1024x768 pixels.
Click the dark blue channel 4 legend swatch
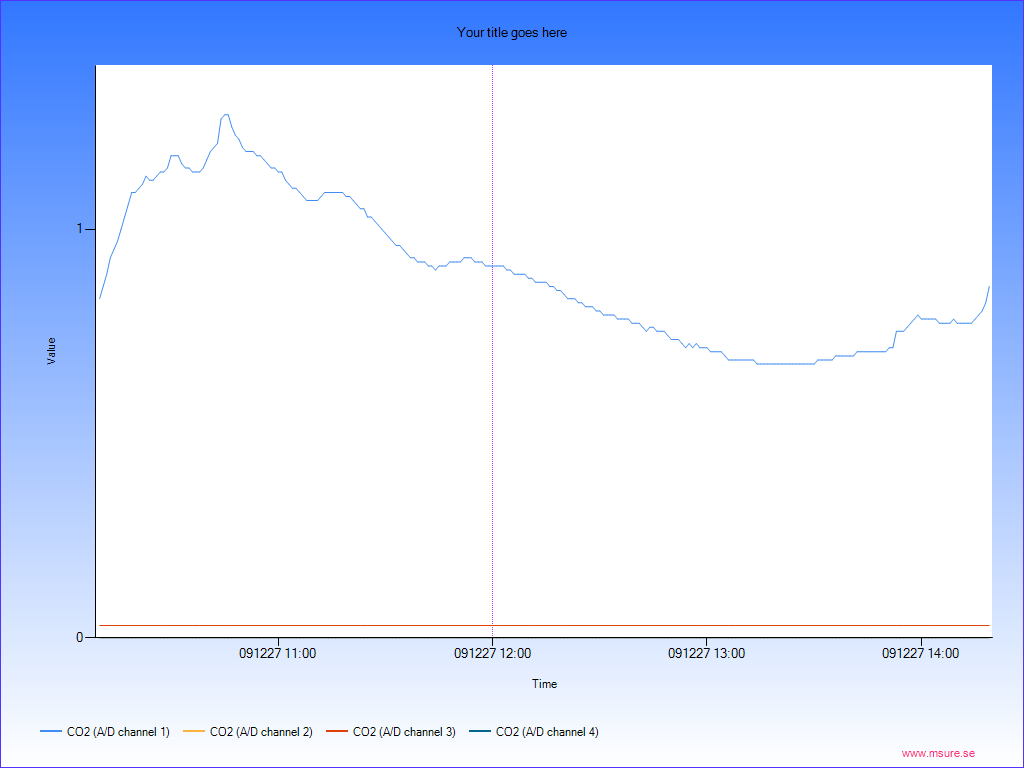(480, 732)
